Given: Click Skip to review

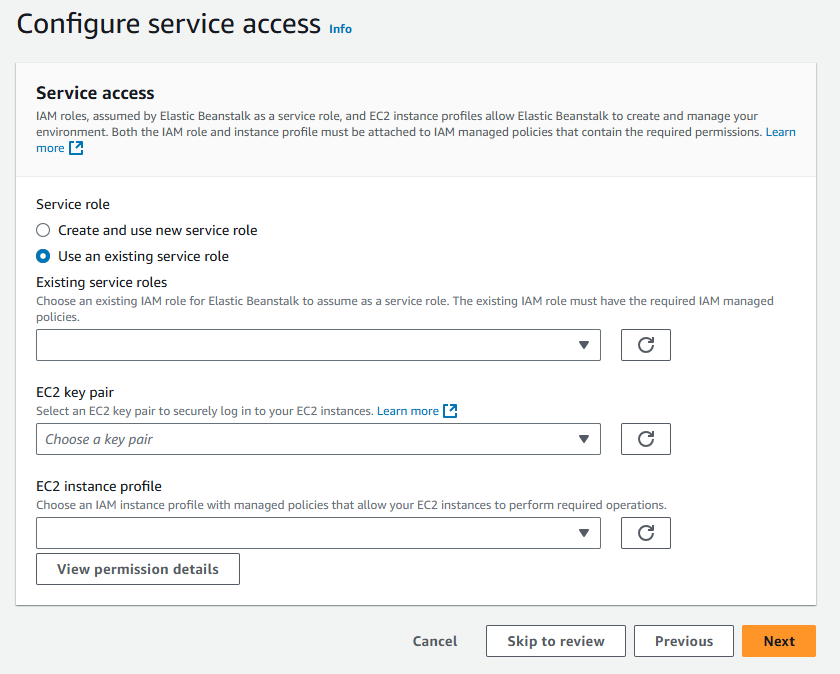Looking at the screenshot, I should click(x=556, y=641).
